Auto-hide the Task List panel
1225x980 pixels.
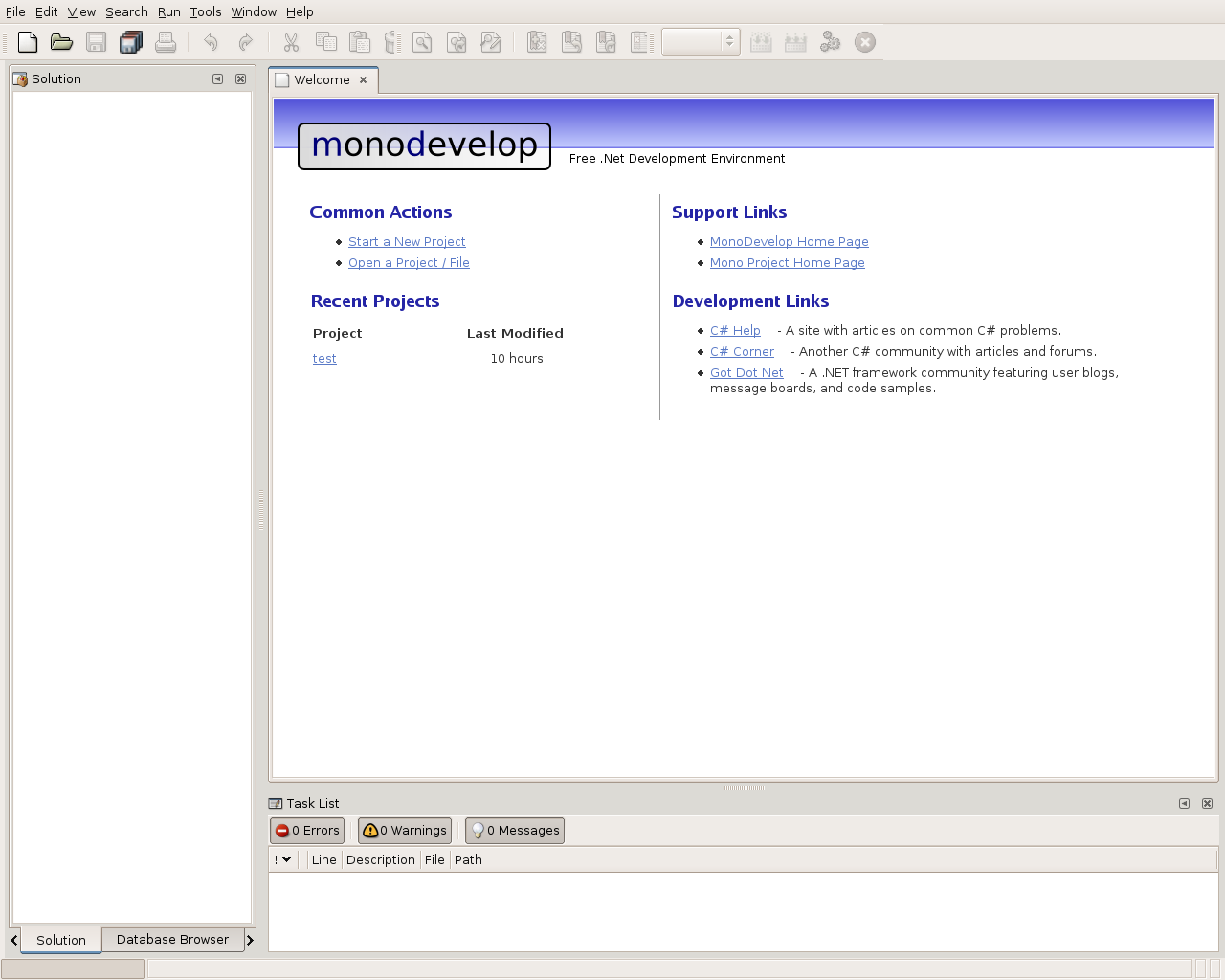(1185, 803)
